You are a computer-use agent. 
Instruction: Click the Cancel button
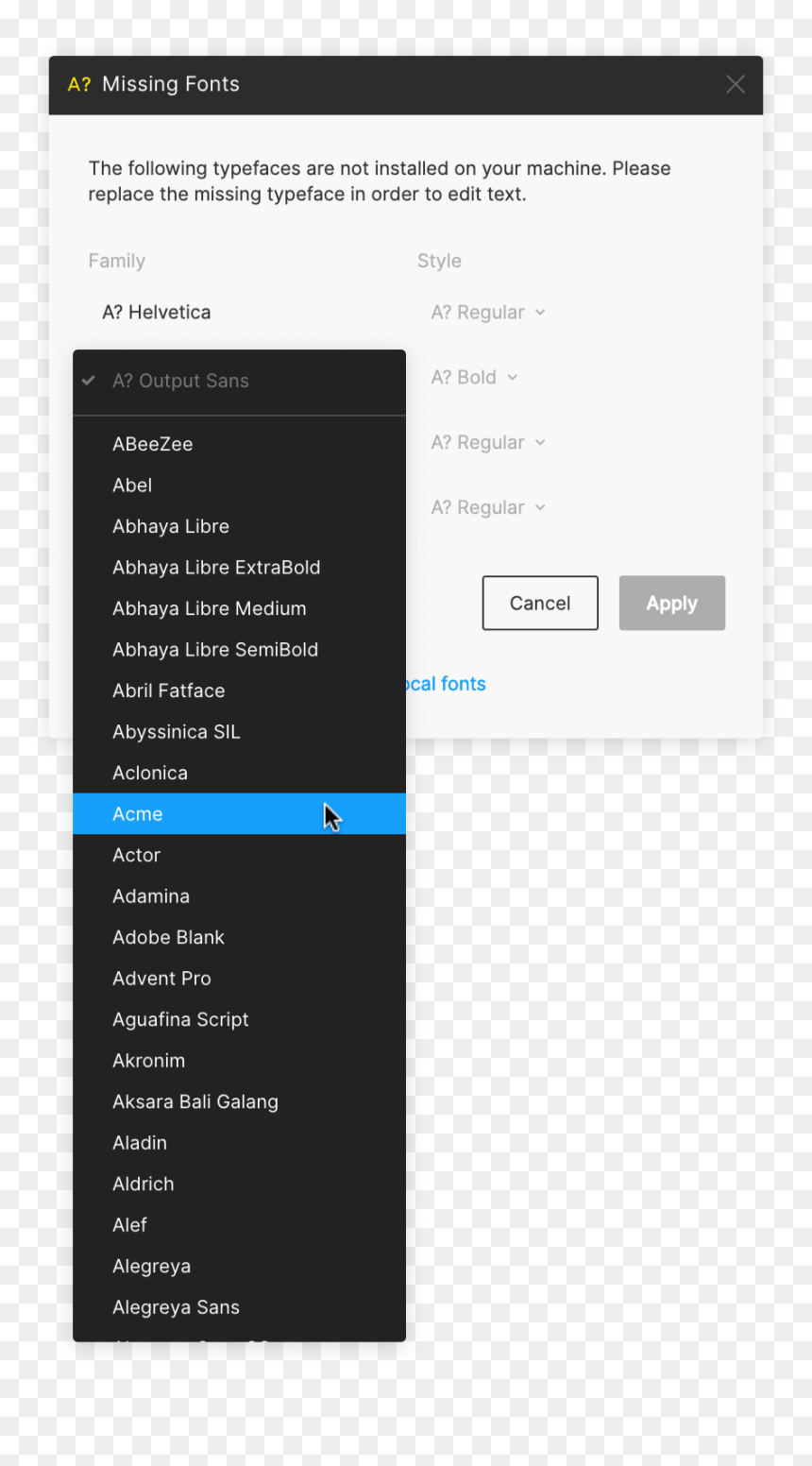(540, 603)
